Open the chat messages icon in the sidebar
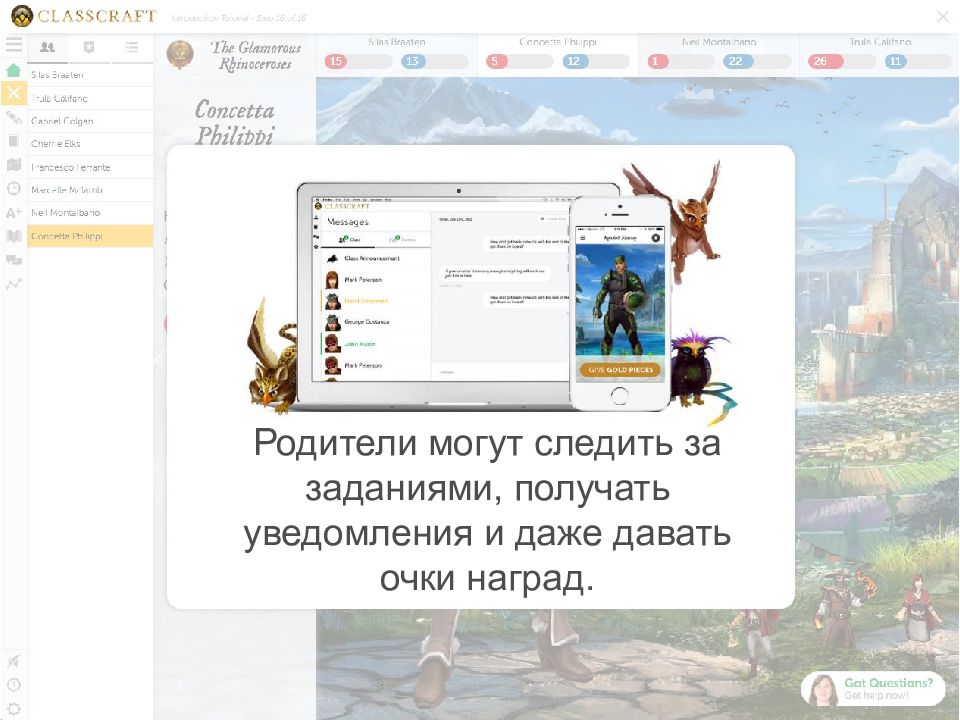Viewport: 960px width, 720px height. (13, 260)
